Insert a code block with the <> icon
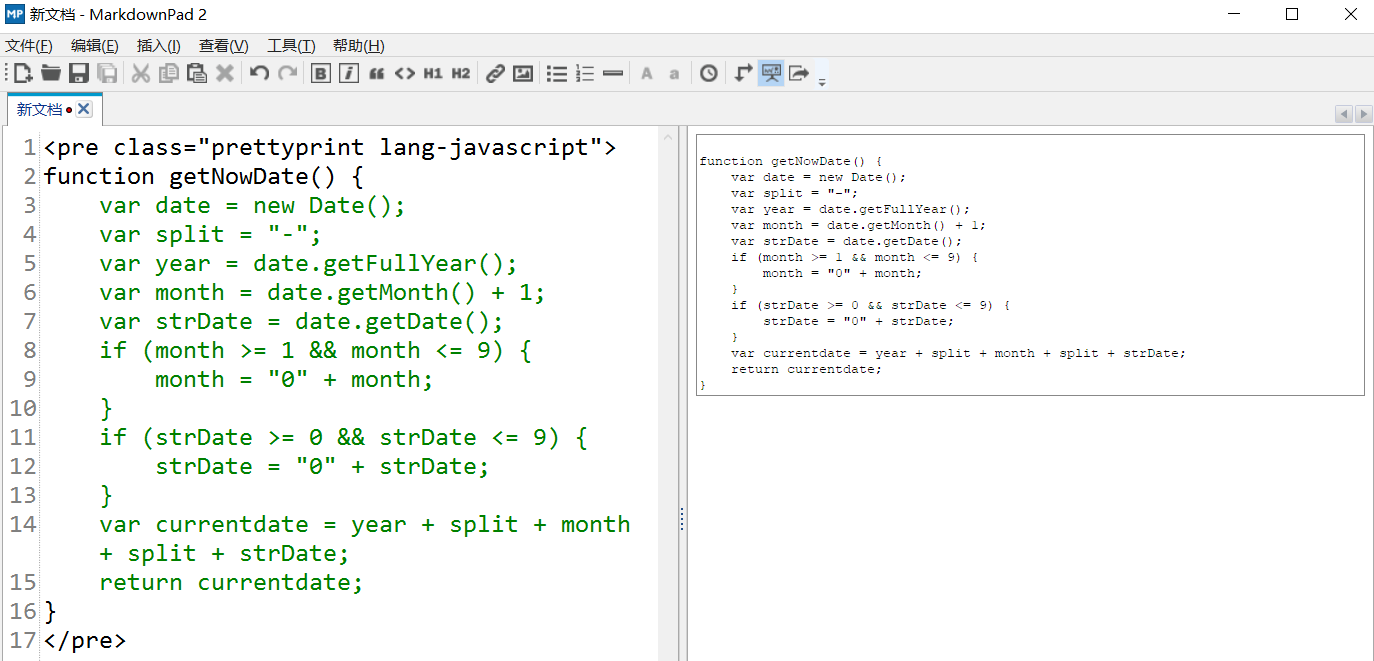 (405, 73)
